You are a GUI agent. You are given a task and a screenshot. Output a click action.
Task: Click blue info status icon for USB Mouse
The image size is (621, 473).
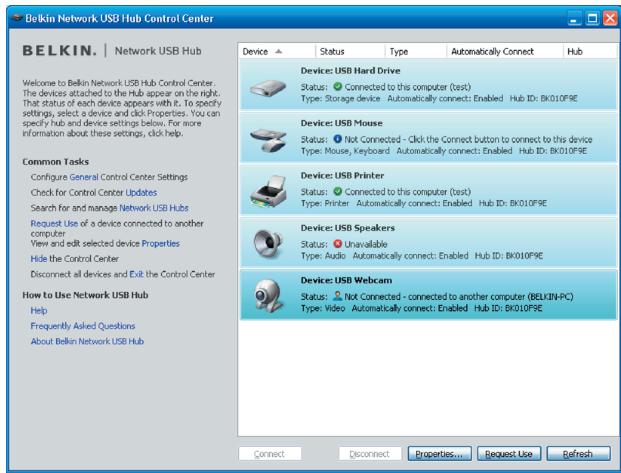(x=337, y=139)
